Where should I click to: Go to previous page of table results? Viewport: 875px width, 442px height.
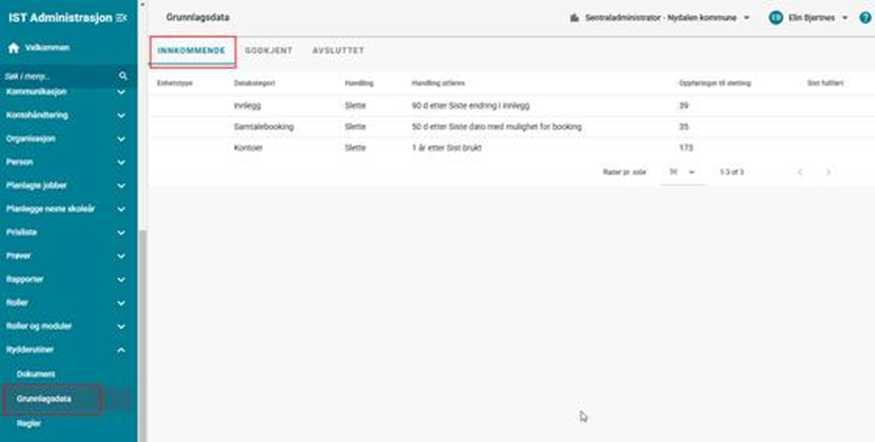click(x=799, y=172)
